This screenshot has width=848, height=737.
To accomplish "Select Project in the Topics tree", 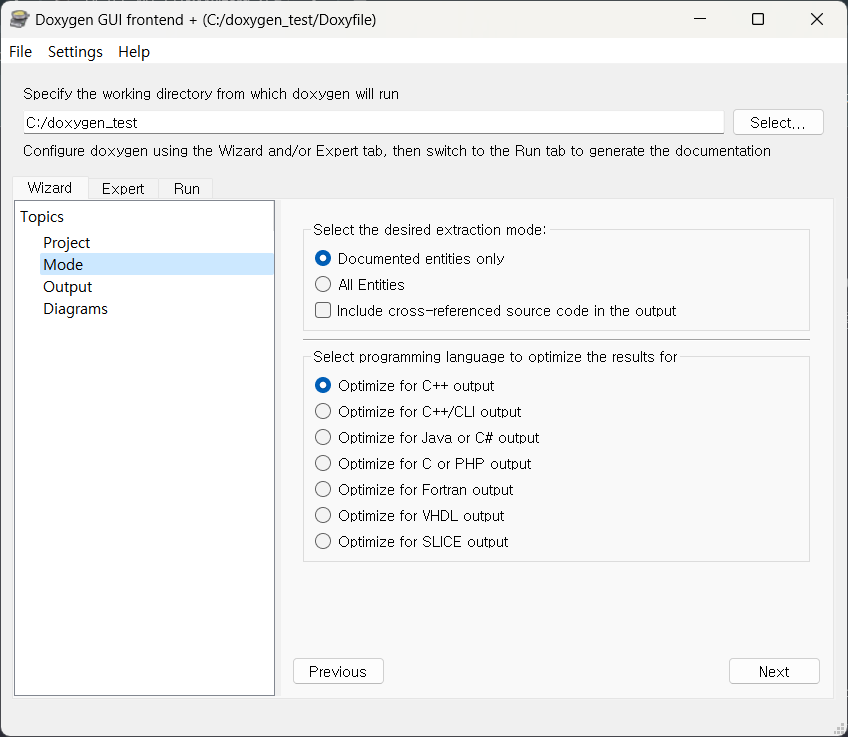I will (x=67, y=243).
